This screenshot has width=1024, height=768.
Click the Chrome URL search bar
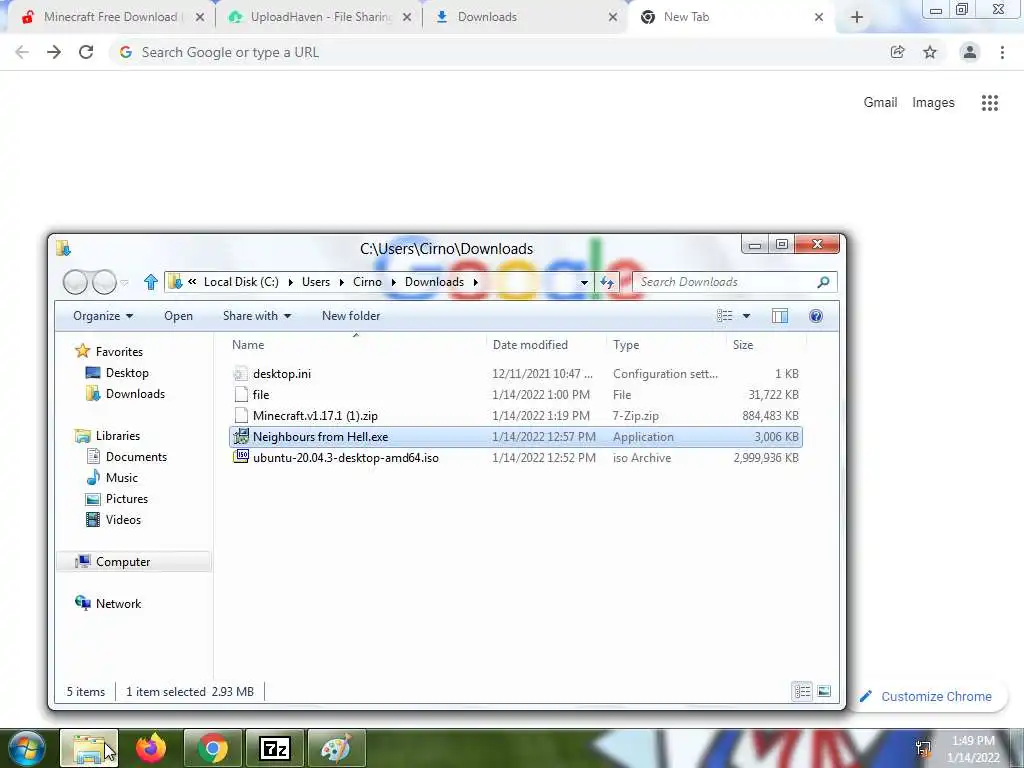click(496, 52)
